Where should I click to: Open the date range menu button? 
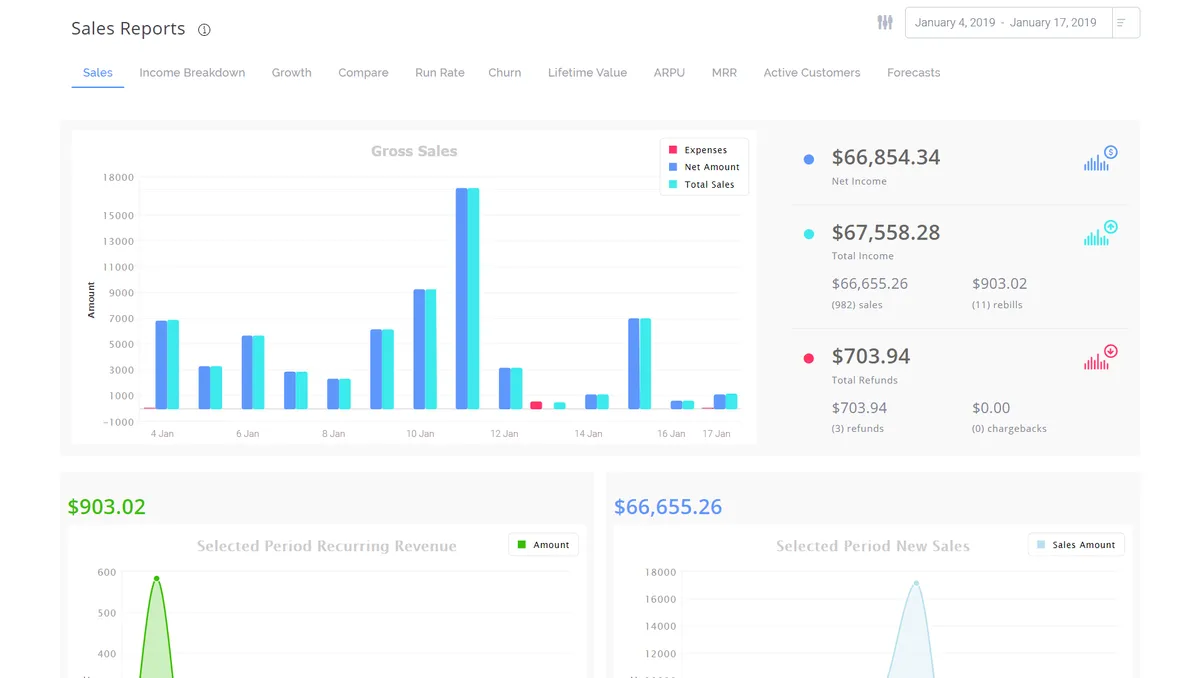pyautogui.click(x=1125, y=23)
